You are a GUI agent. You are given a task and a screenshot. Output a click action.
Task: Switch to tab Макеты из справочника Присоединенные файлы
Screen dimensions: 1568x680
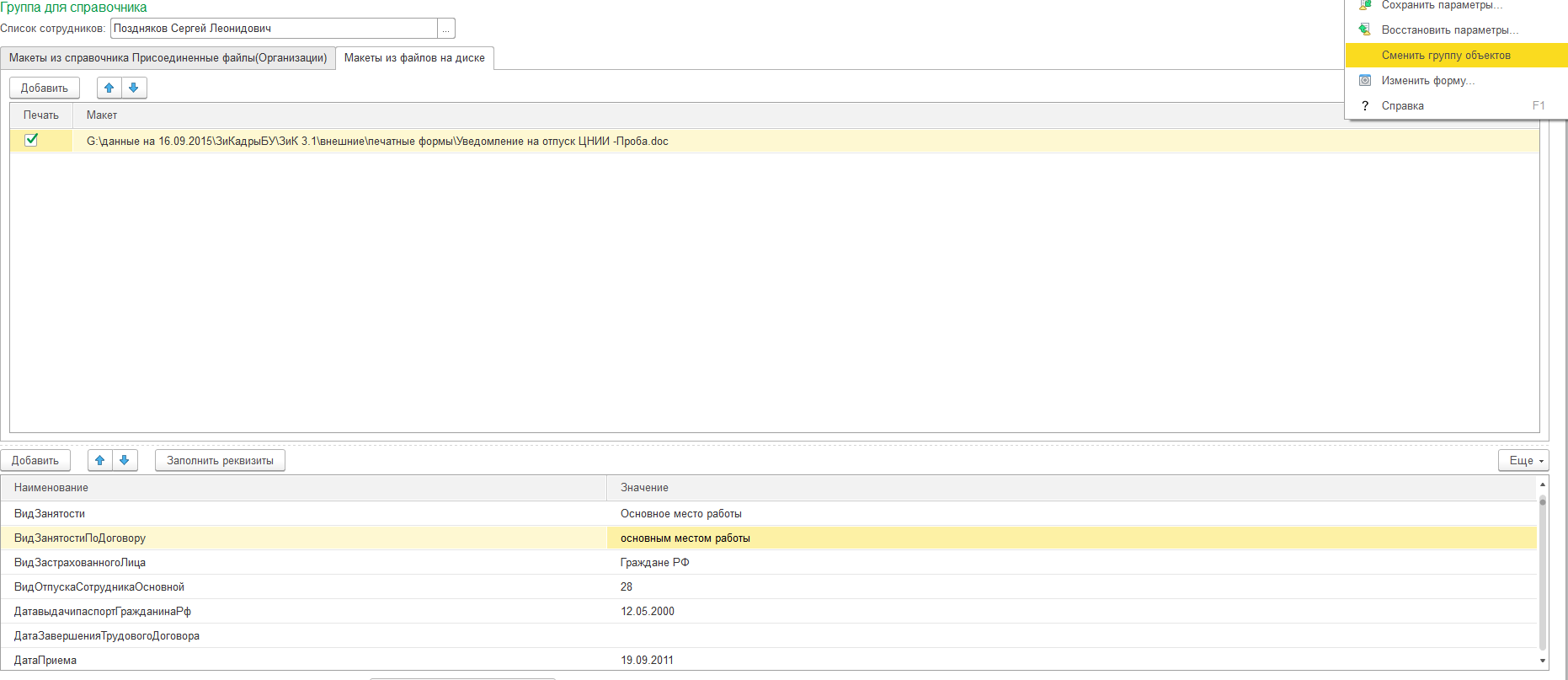pos(168,58)
